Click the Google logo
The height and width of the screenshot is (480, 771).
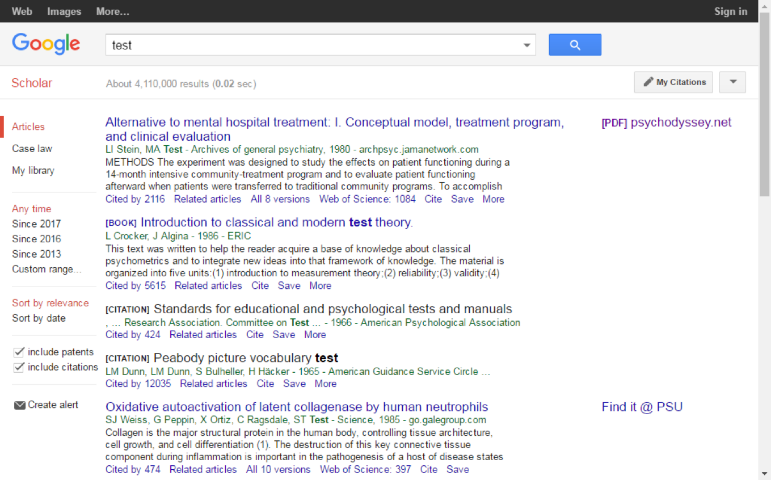tap(46, 44)
